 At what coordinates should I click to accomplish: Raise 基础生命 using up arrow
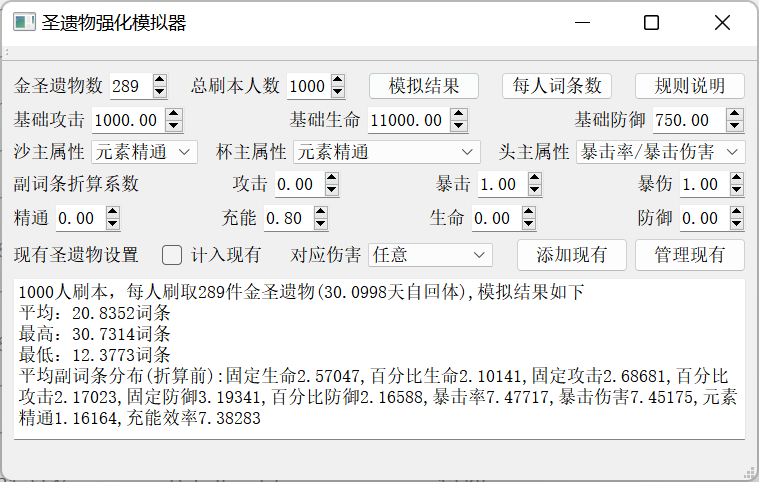coord(458,114)
